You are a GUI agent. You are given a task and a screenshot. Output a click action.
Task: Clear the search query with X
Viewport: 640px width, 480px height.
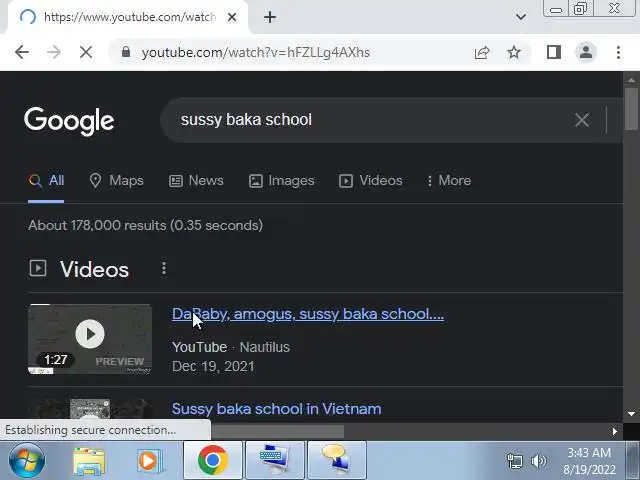[582, 120]
